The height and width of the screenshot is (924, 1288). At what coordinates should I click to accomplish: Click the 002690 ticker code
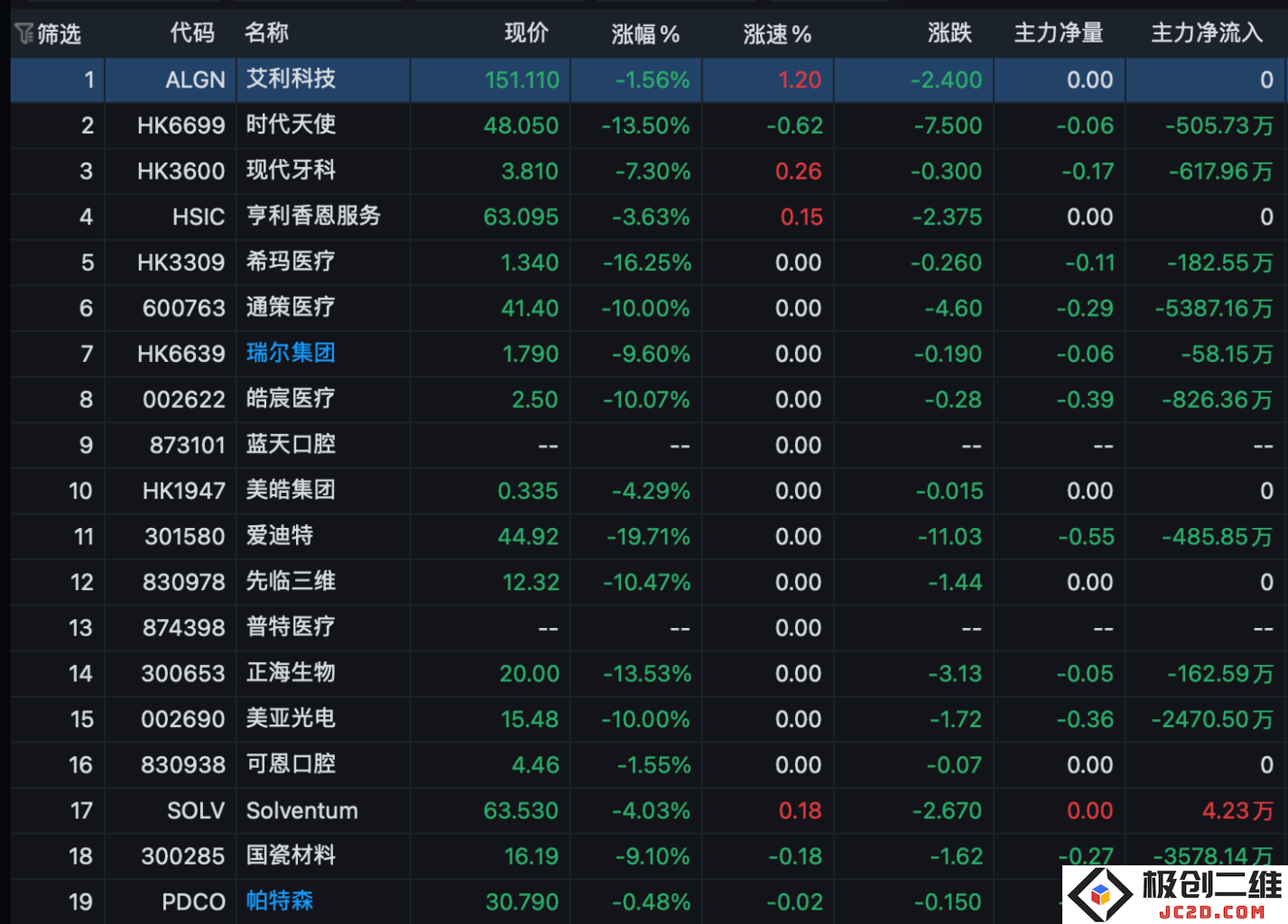[183, 719]
